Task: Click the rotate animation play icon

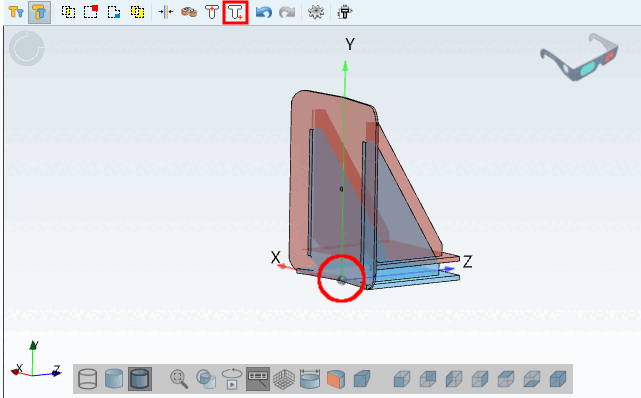Action: pos(232,379)
